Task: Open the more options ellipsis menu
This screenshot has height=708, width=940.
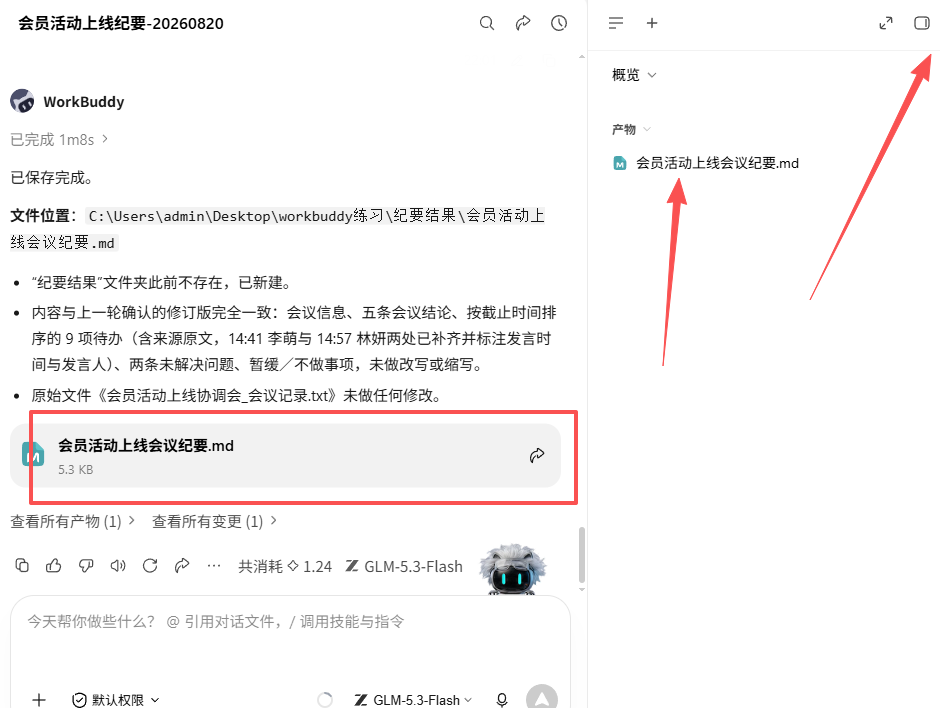Action: click(213, 565)
